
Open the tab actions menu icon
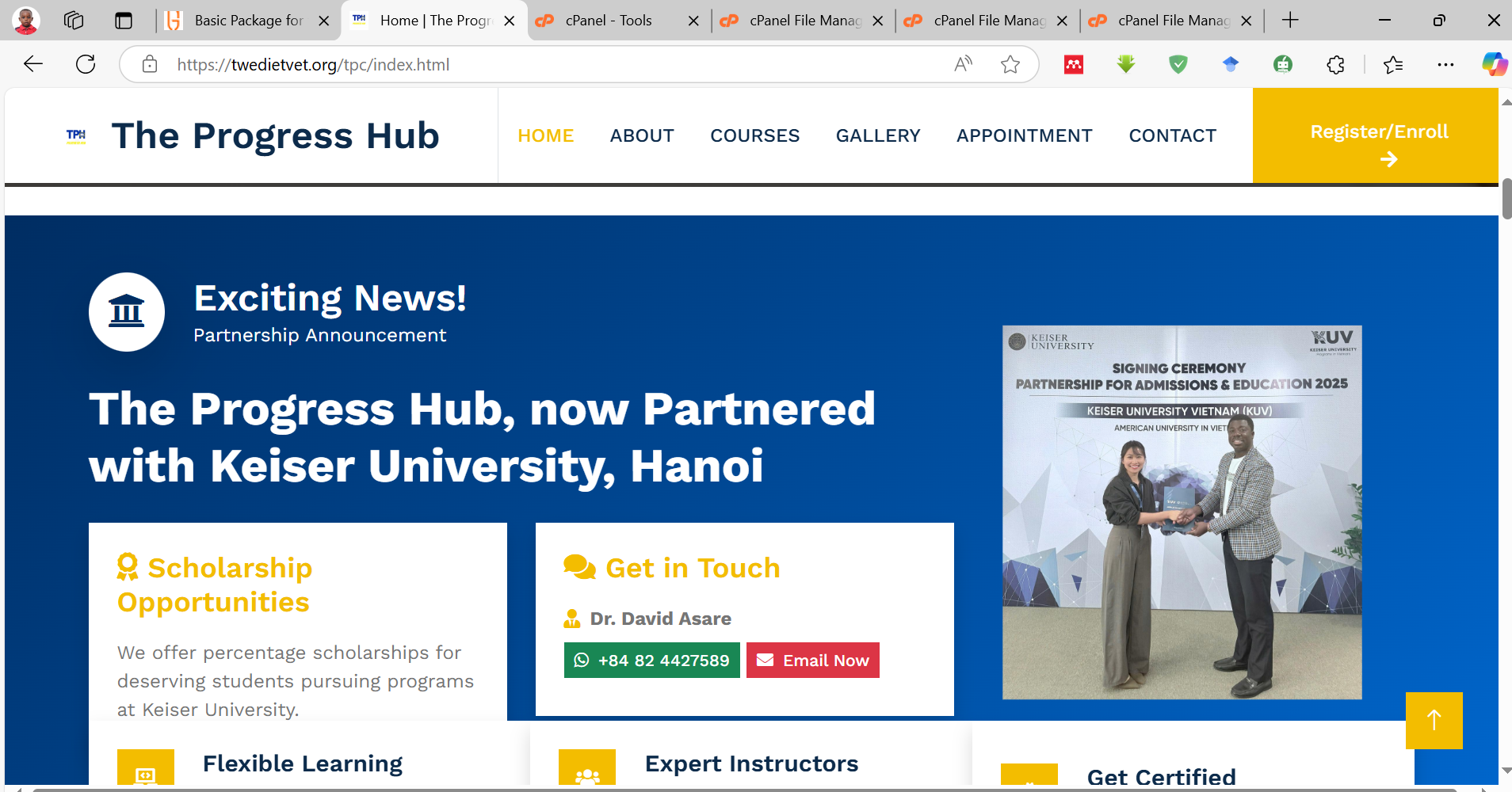(x=124, y=21)
